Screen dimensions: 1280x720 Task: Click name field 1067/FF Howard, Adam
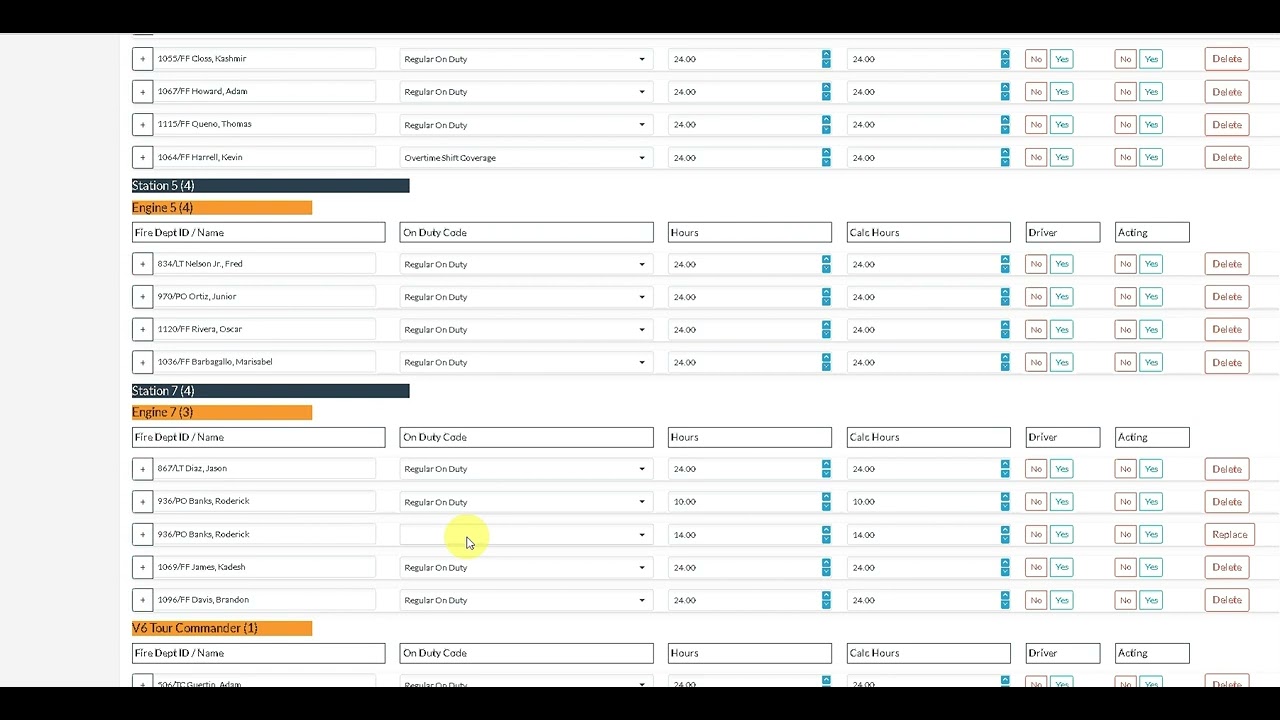(x=265, y=91)
